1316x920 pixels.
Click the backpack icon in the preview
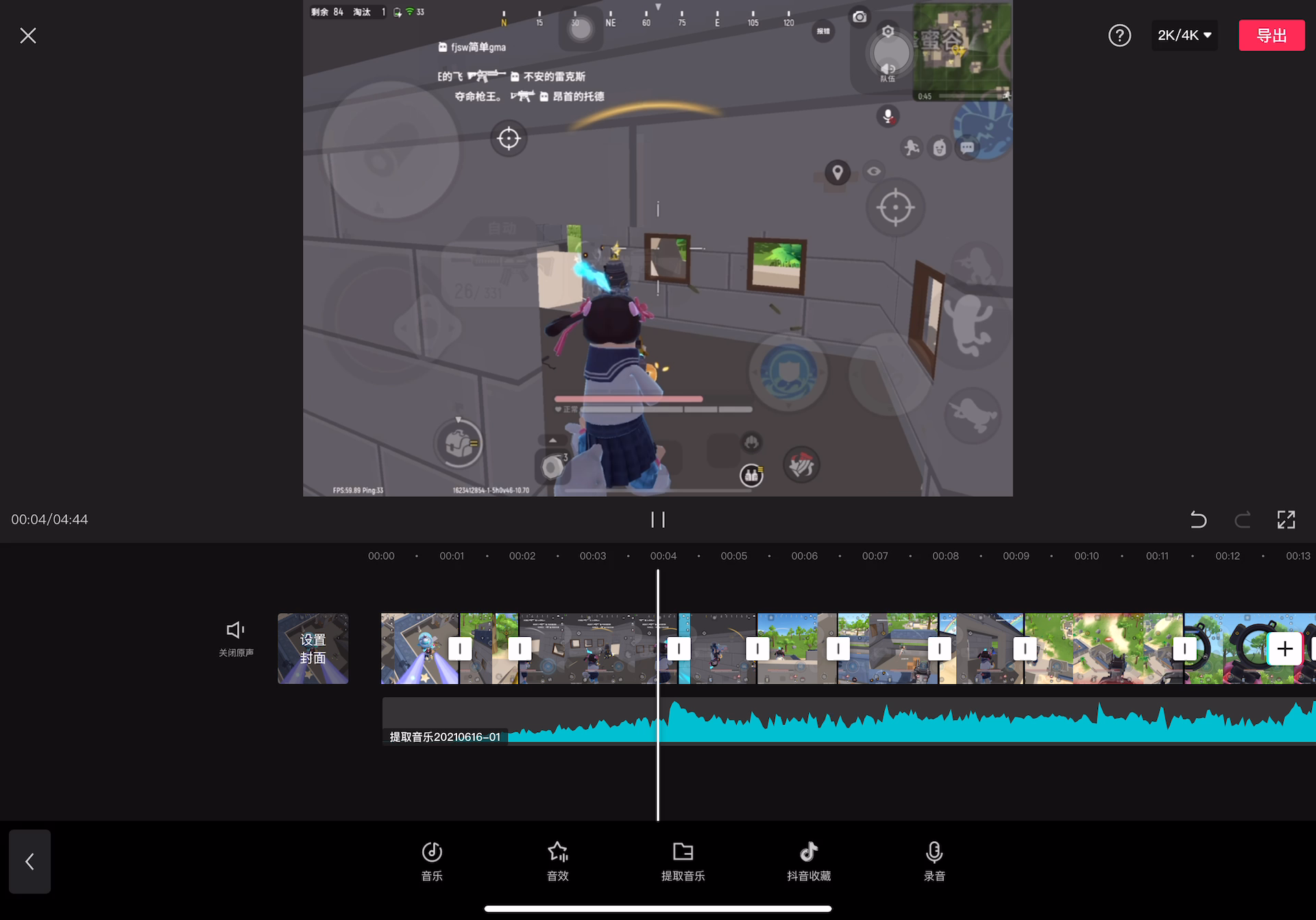459,444
